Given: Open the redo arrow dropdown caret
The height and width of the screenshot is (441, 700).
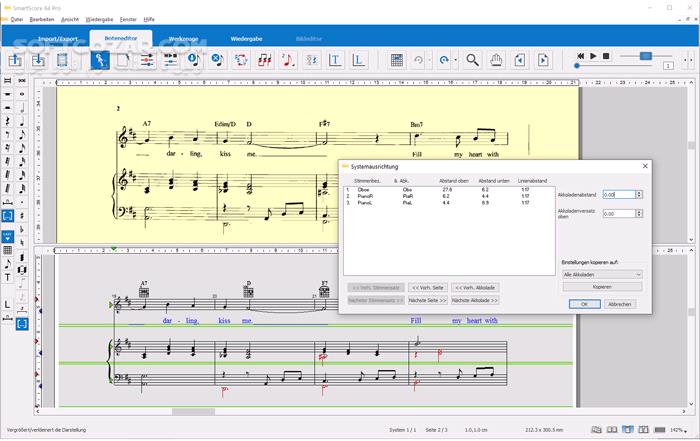Looking at the screenshot, I should [x=456, y=60].
